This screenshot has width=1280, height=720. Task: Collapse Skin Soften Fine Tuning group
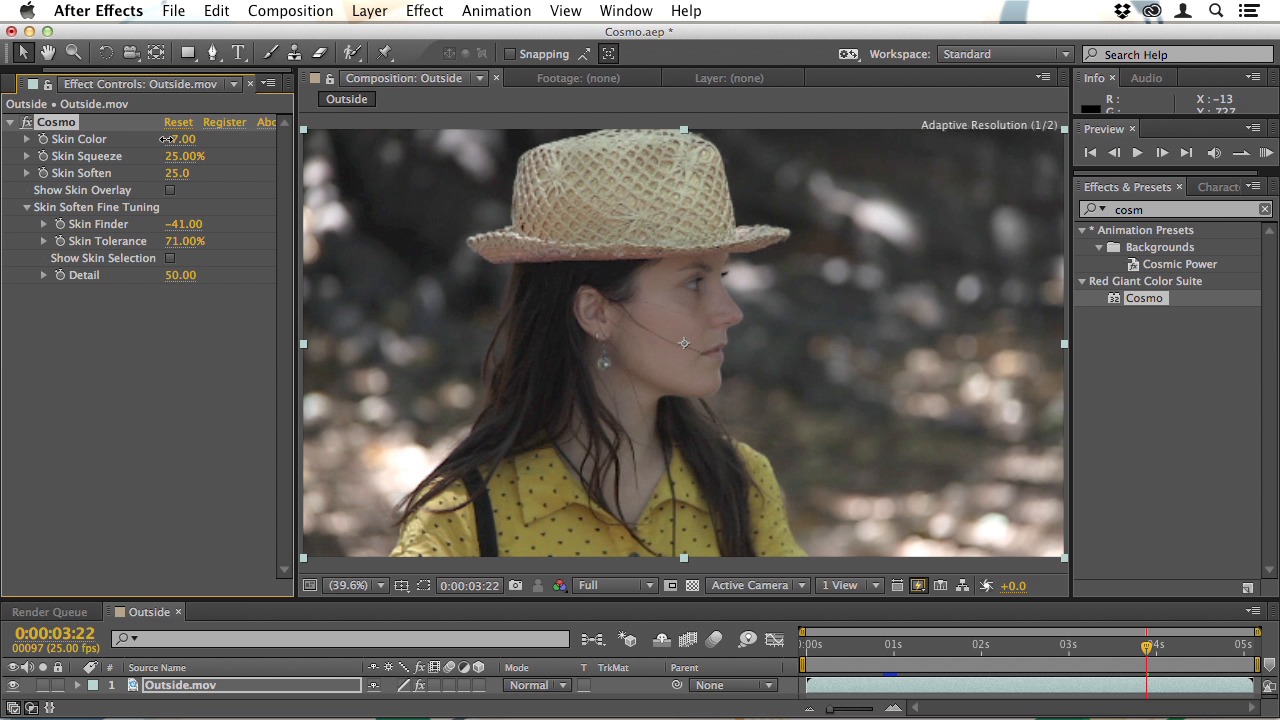[x=27, y=207]
